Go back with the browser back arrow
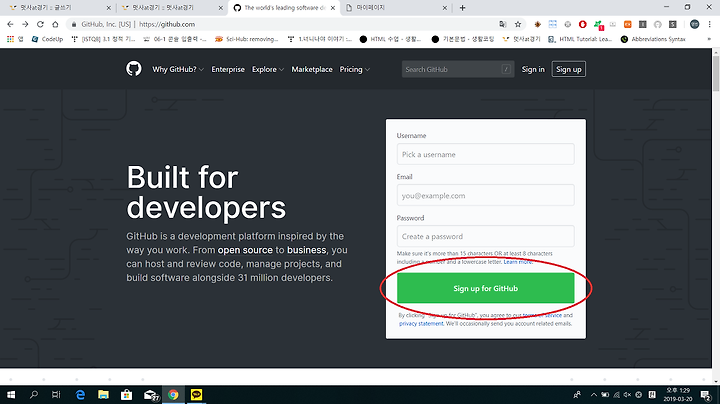The image size is (720, 404). click(x=11, y=24)
